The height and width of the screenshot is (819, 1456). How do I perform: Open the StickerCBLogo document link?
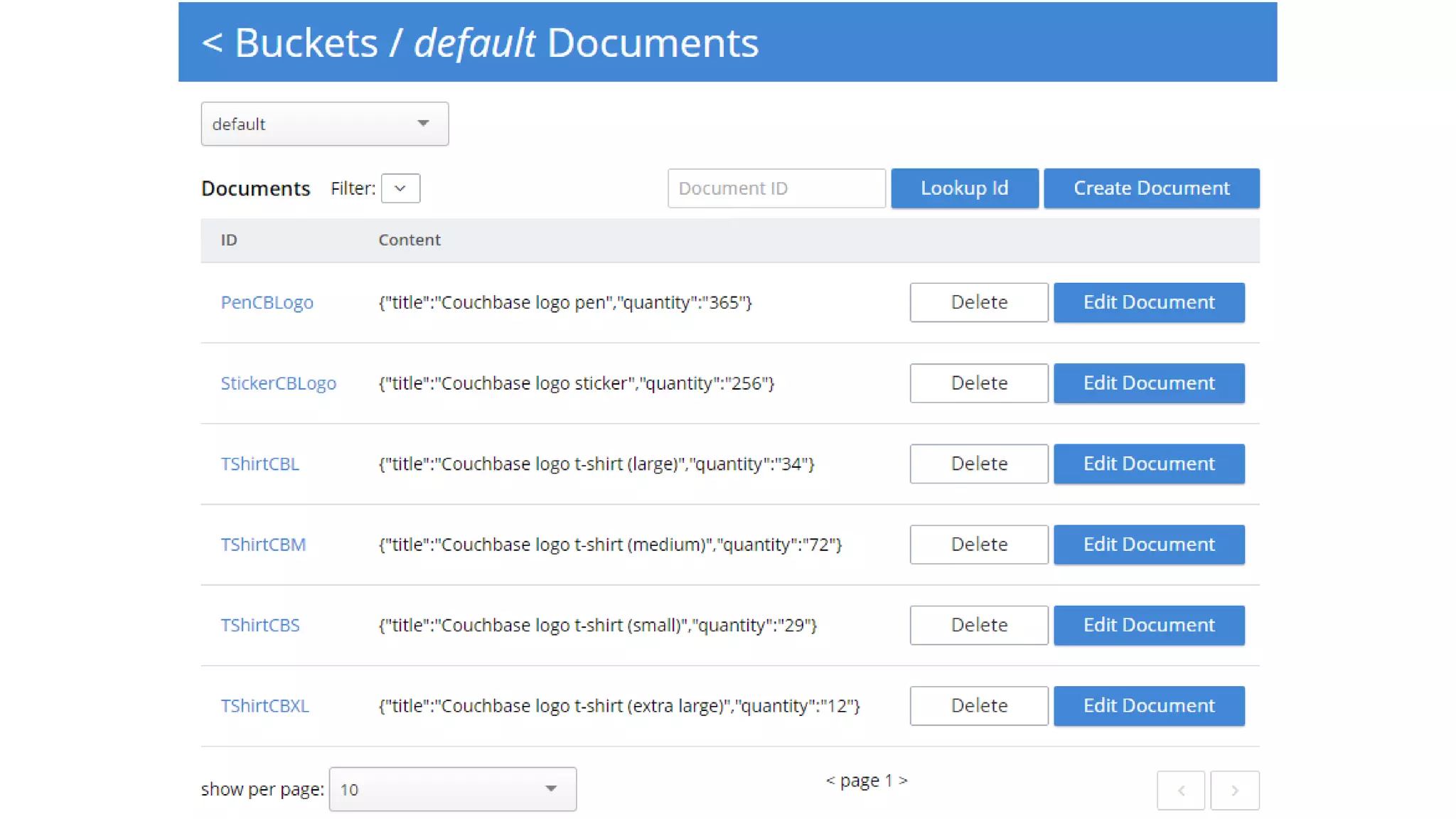278,383
